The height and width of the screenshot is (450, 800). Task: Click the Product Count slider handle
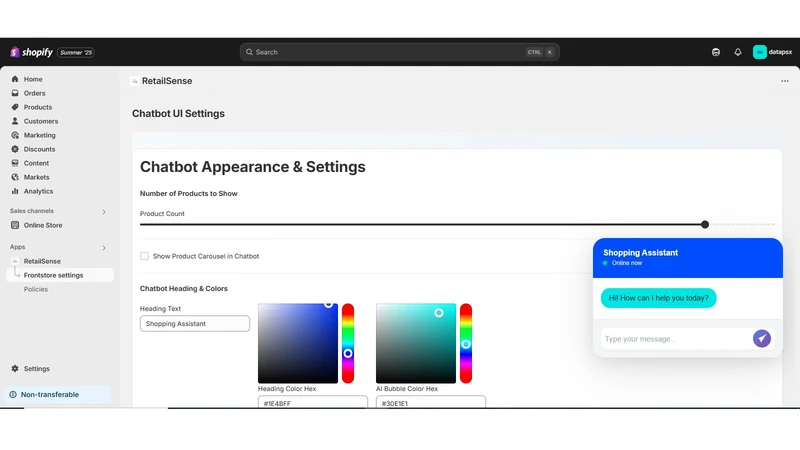705,224
